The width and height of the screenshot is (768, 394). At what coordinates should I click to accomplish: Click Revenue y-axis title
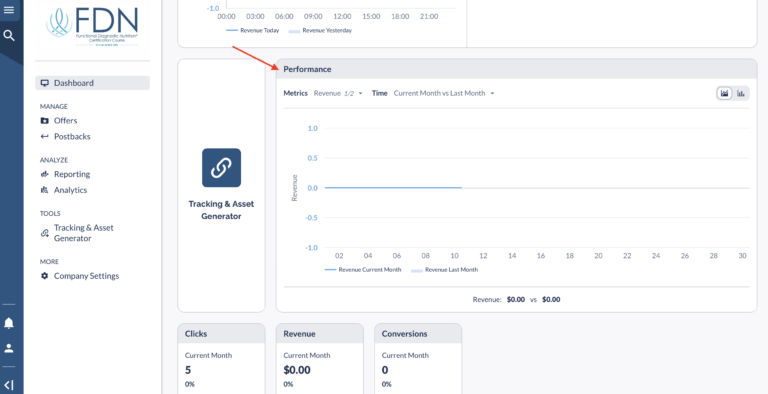[294, 188]
